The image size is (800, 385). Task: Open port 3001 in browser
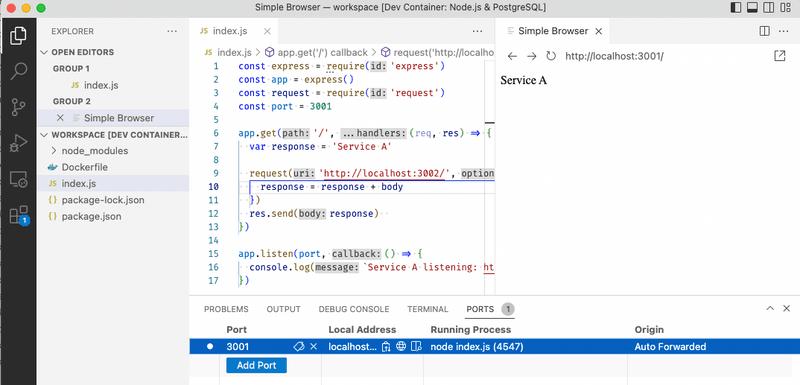[401, 347]
